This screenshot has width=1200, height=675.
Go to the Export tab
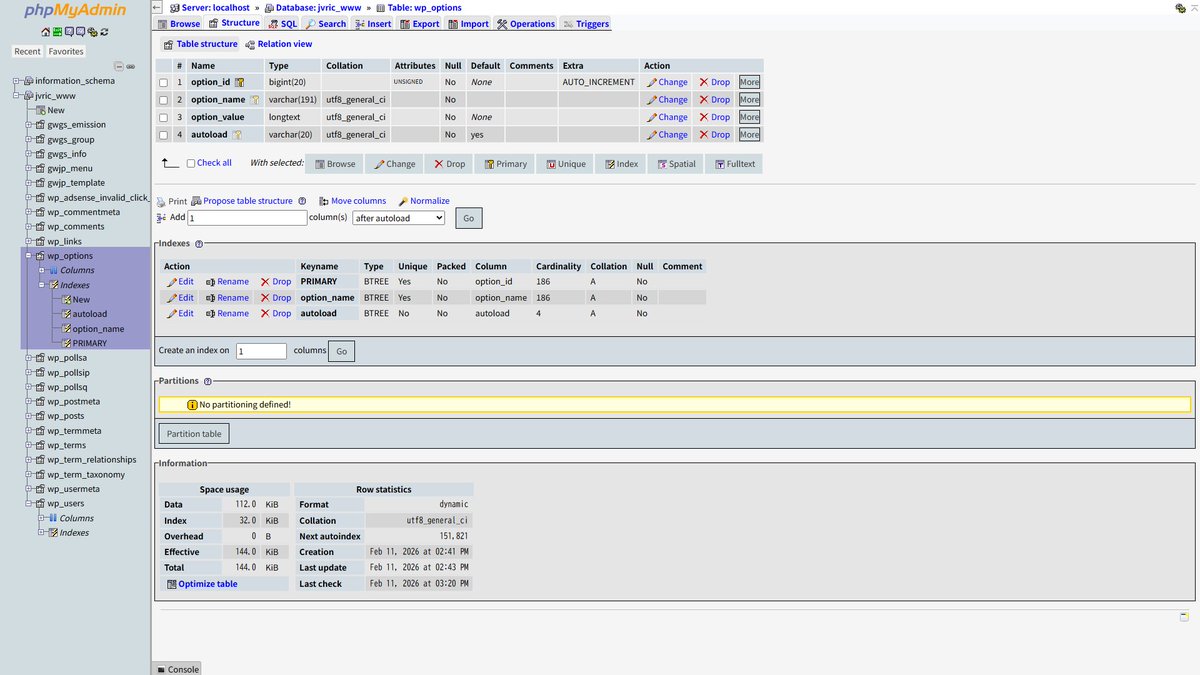(420, 23)
